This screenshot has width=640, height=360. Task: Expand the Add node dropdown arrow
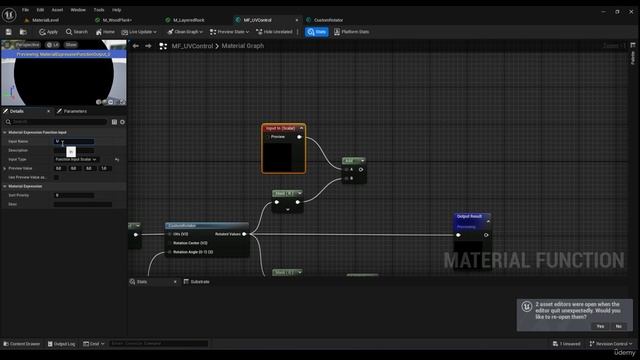(x=362, y=161)
